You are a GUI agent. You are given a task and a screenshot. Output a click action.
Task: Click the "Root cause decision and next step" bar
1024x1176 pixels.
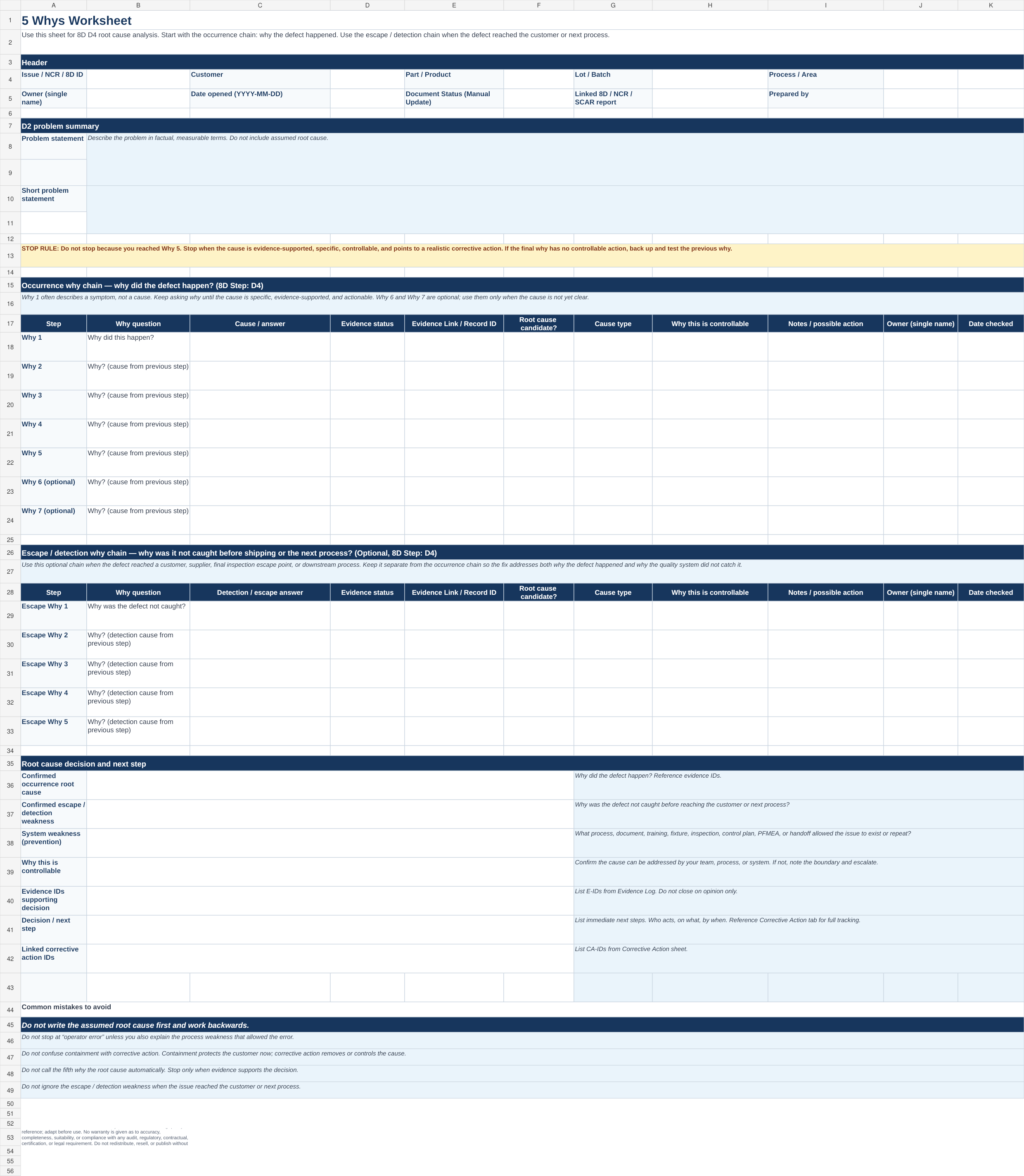522,764
